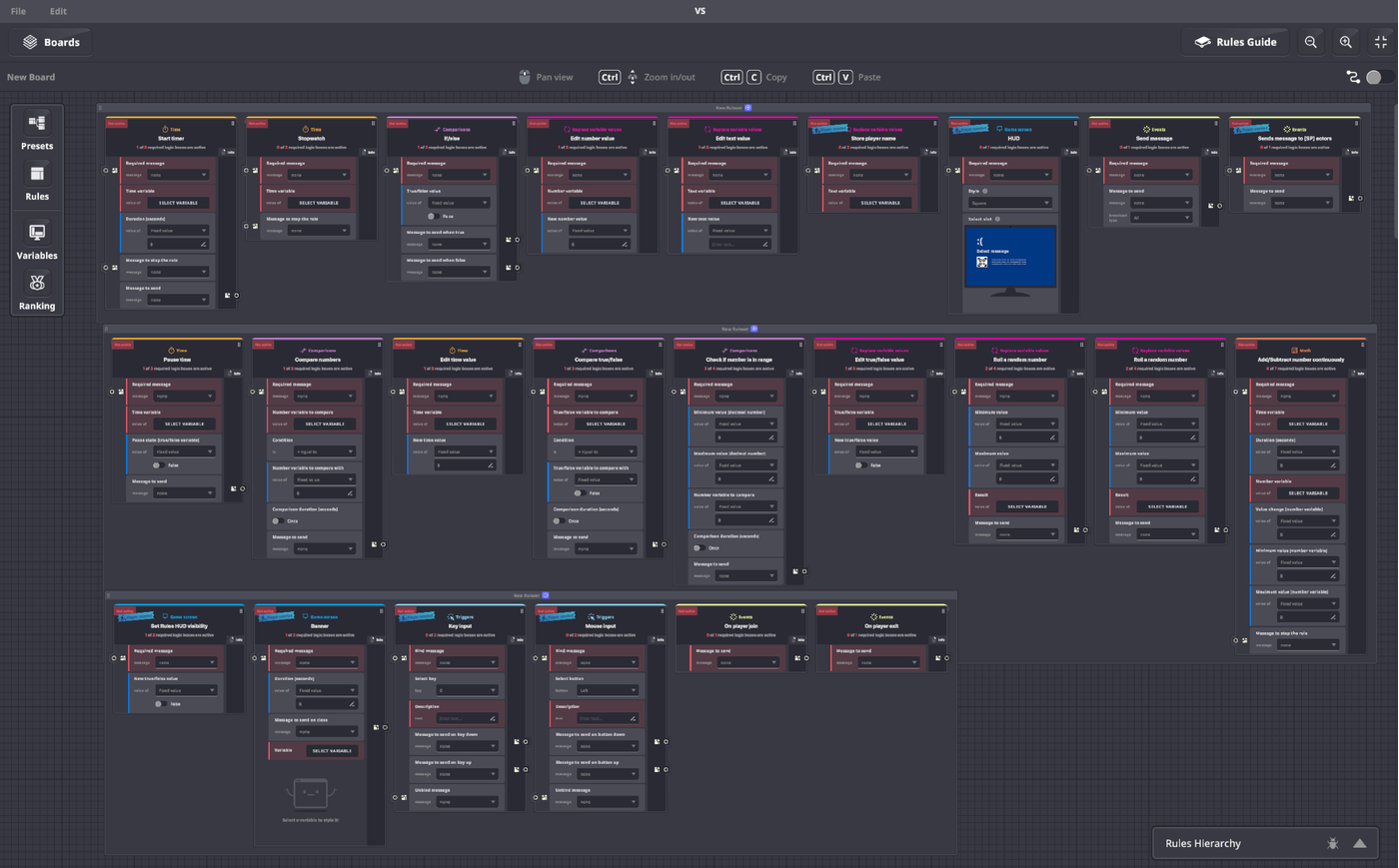
Task: Click the fit-to-screen collapse arrows icon
Action: [1381, 42]
